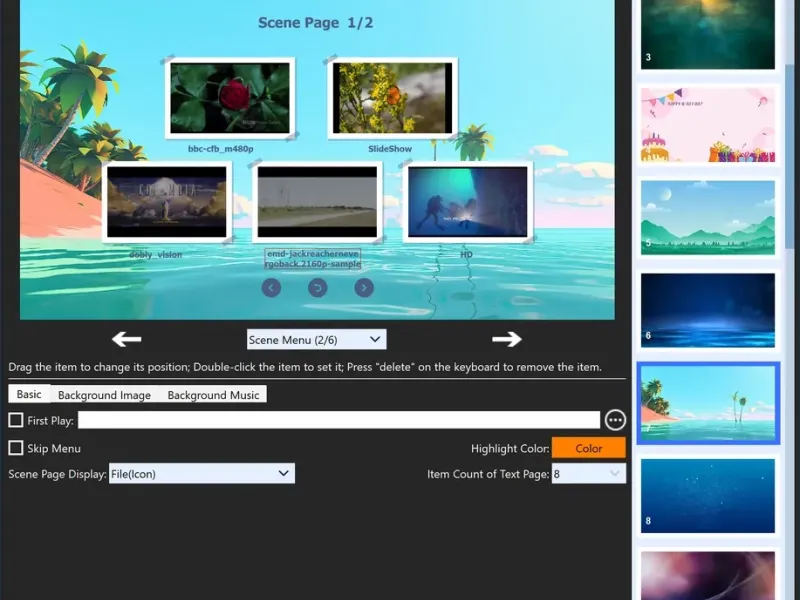The width and height of the screenshot is (800, 600).
Task: Choose template 5 green mountains background
Action: 708,218
